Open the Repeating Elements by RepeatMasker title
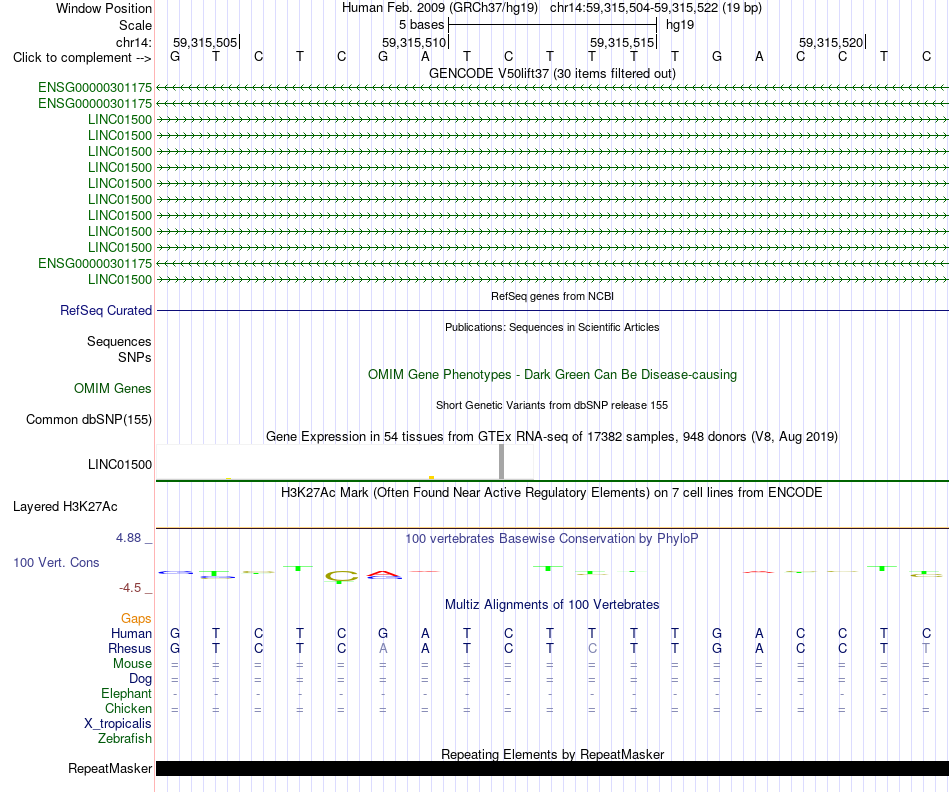This screenshot has width=950, height=792. 552,754
